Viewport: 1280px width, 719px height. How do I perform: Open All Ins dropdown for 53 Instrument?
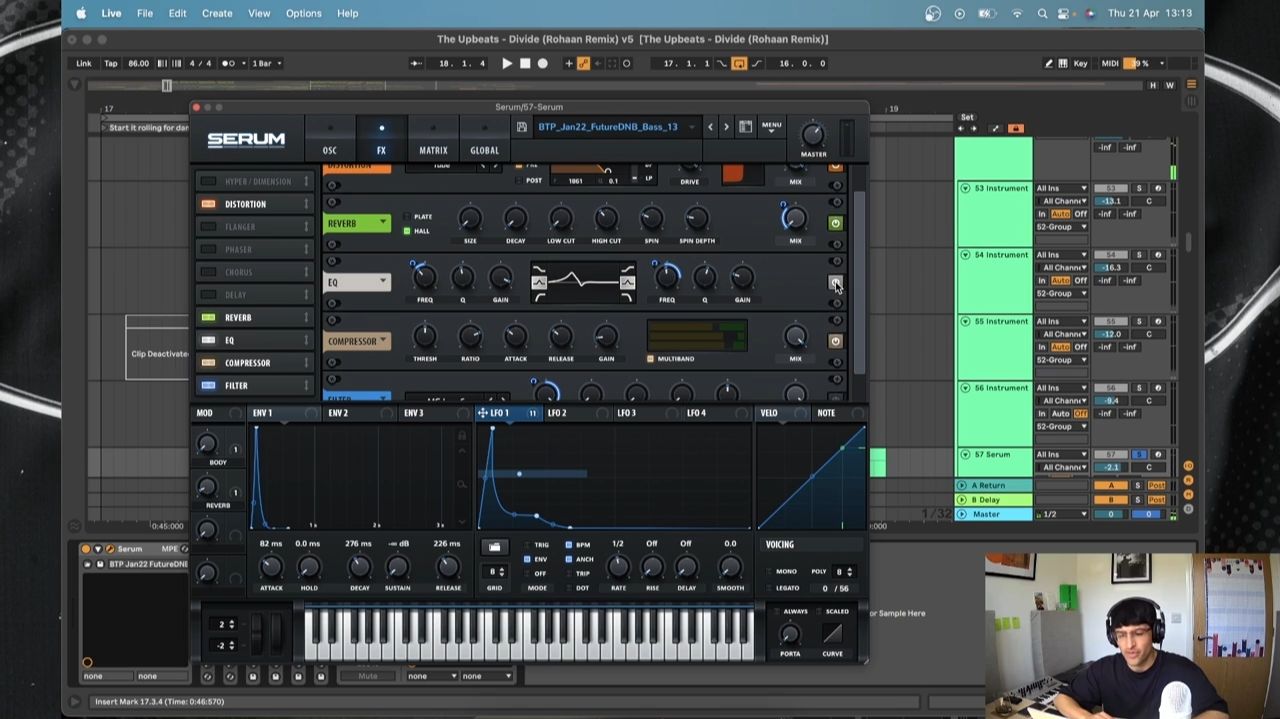coord(1061,188)
